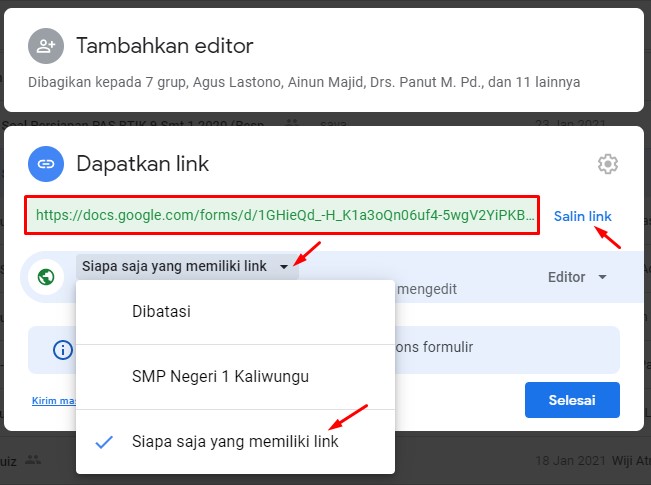Click the 18 Jan 2021 date in background list
Viewport: 651px width, 485px height.
click(x=570, y=461)
